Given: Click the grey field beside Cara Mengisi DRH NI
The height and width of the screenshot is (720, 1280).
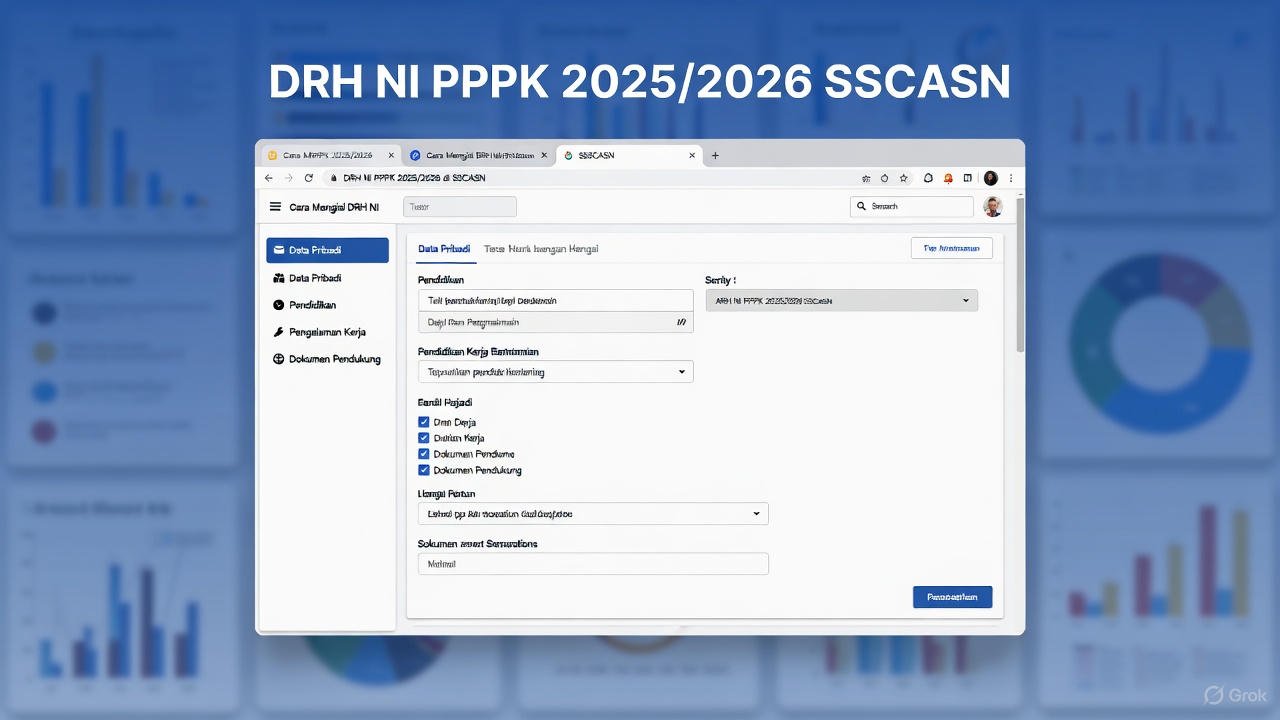Looking at the screenshot, I should (460, 206).
